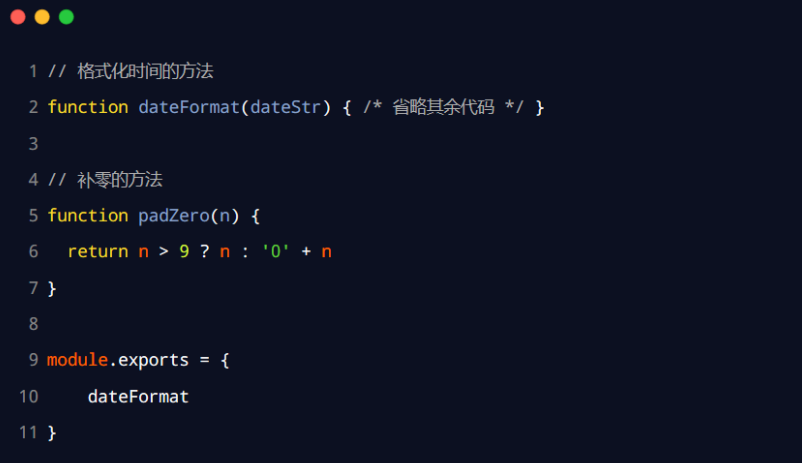The width and height of the screenshot is (802, 463).
Task: Click the yellow minimize dot
Action: (x=42, y=17)
